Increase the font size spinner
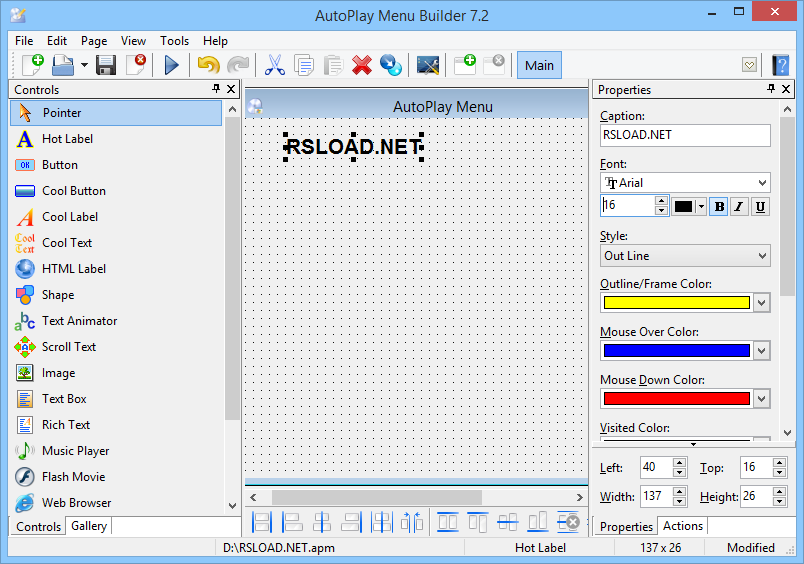The width and height of the screenshot is (804, 564). point(661,200)
